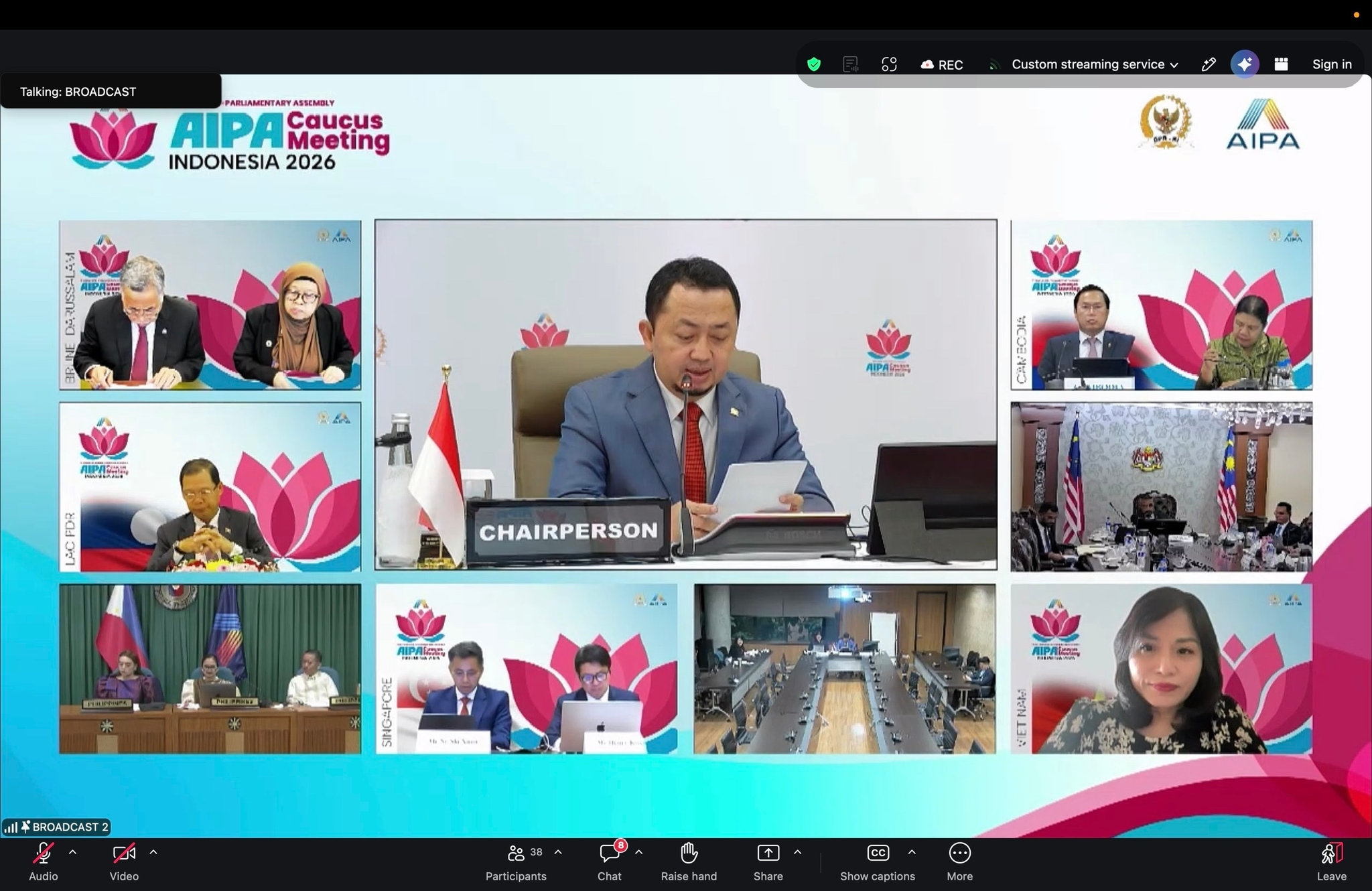
Task: Expand the Chat options caret
Action: 639,853
